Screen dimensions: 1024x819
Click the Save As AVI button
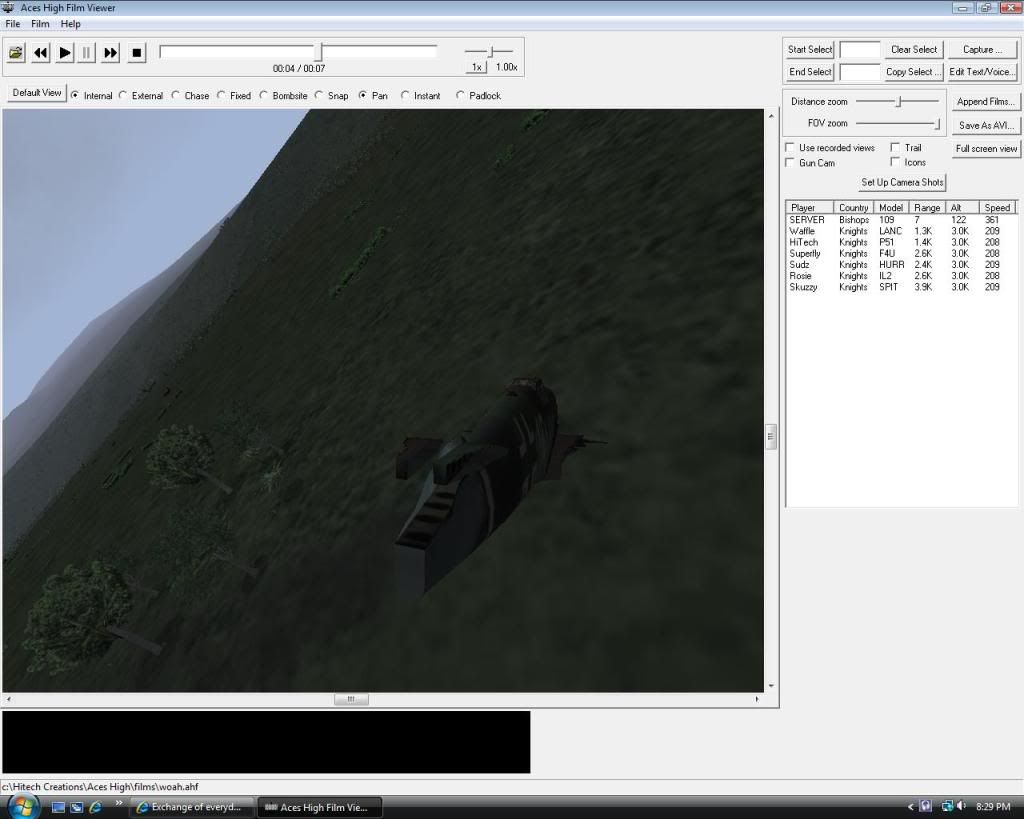[x=985, y=125]
